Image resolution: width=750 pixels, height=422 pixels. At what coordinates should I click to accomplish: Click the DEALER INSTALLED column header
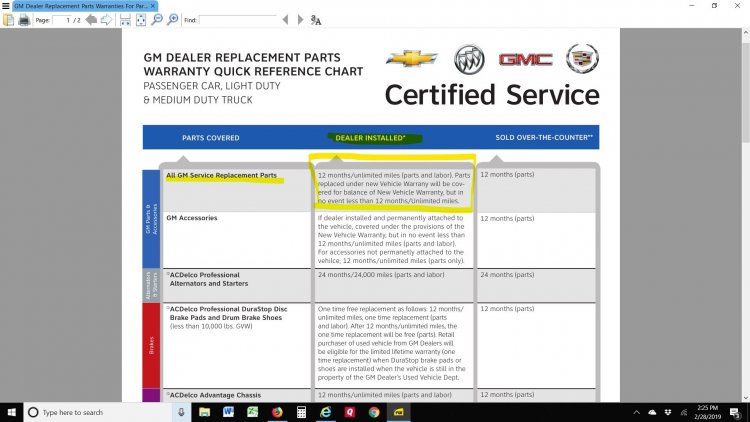pos(370,138)
